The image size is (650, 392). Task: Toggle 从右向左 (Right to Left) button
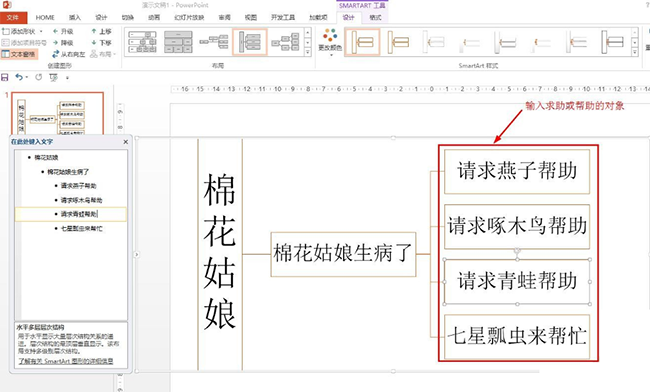click(68, 54)
